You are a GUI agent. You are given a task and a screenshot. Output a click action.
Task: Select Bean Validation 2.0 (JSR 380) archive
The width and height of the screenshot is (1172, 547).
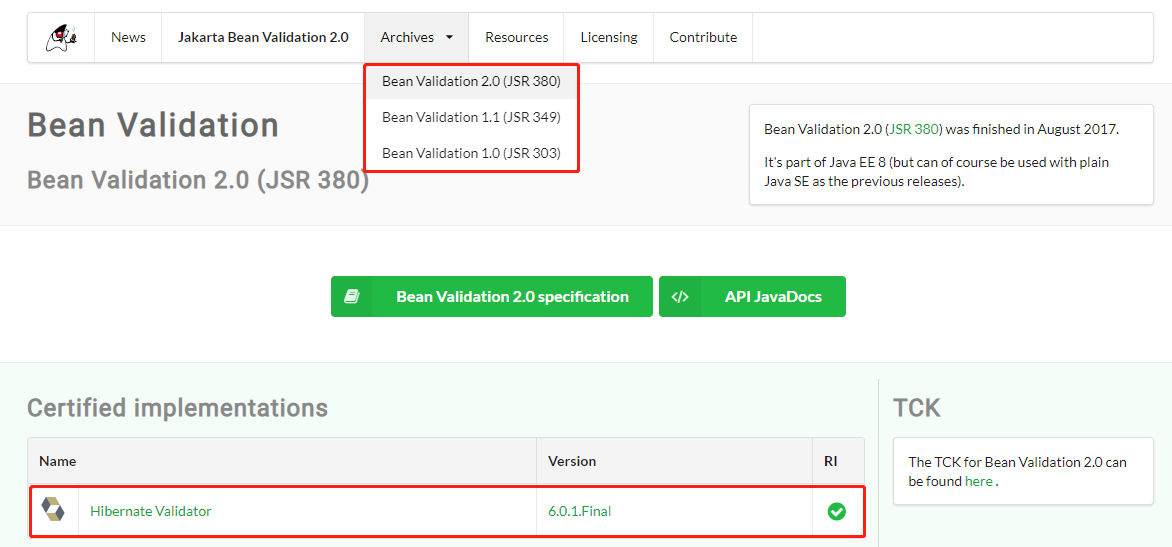tap(471, 81)
